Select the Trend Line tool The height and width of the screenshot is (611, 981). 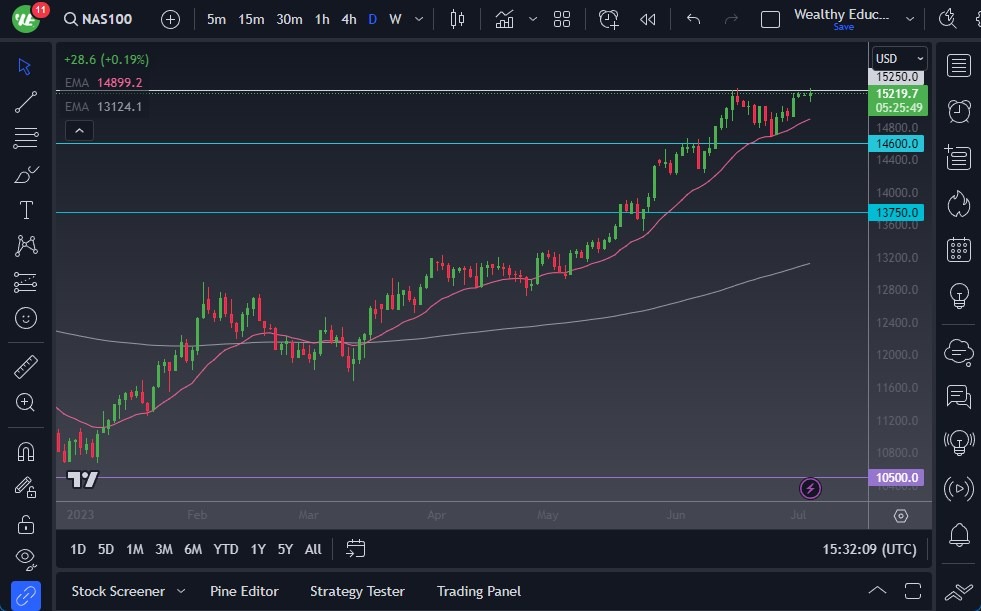[x=25, y=101]
